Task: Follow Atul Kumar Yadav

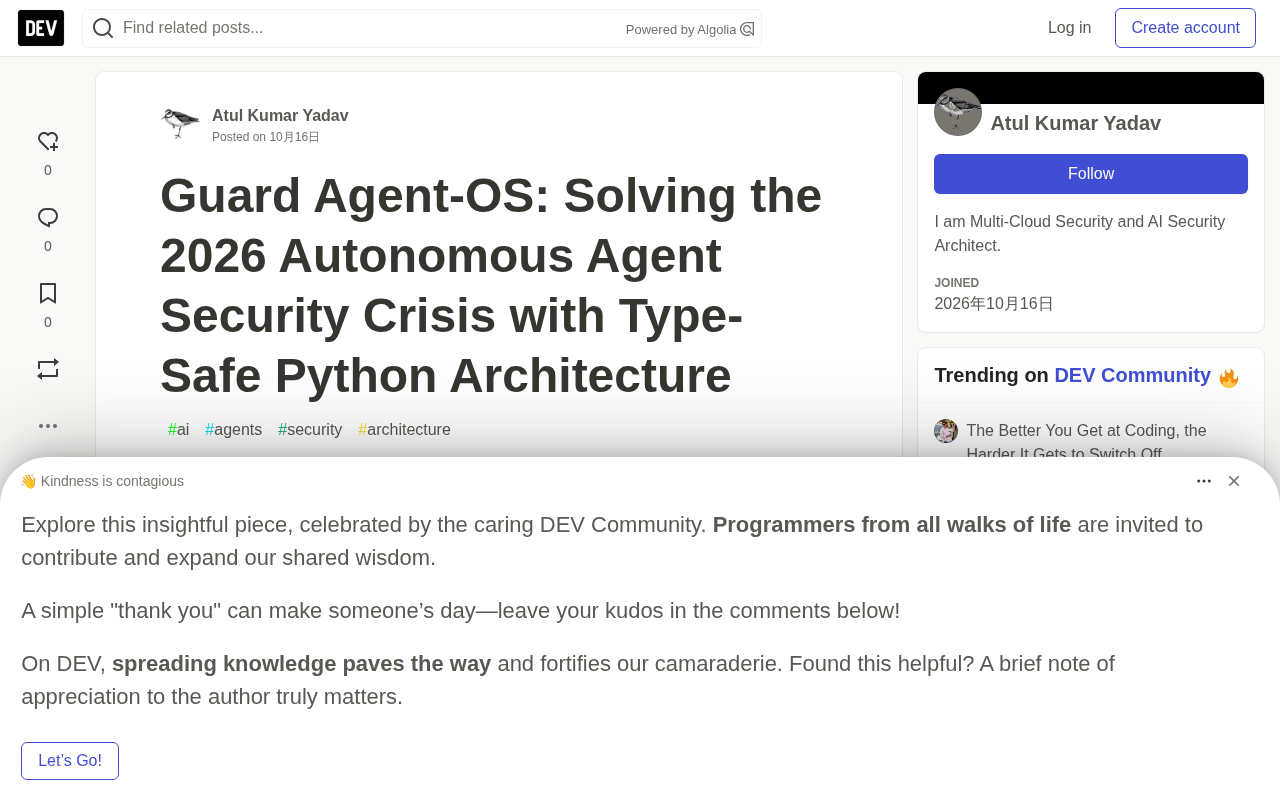Action: point(1091,174)
